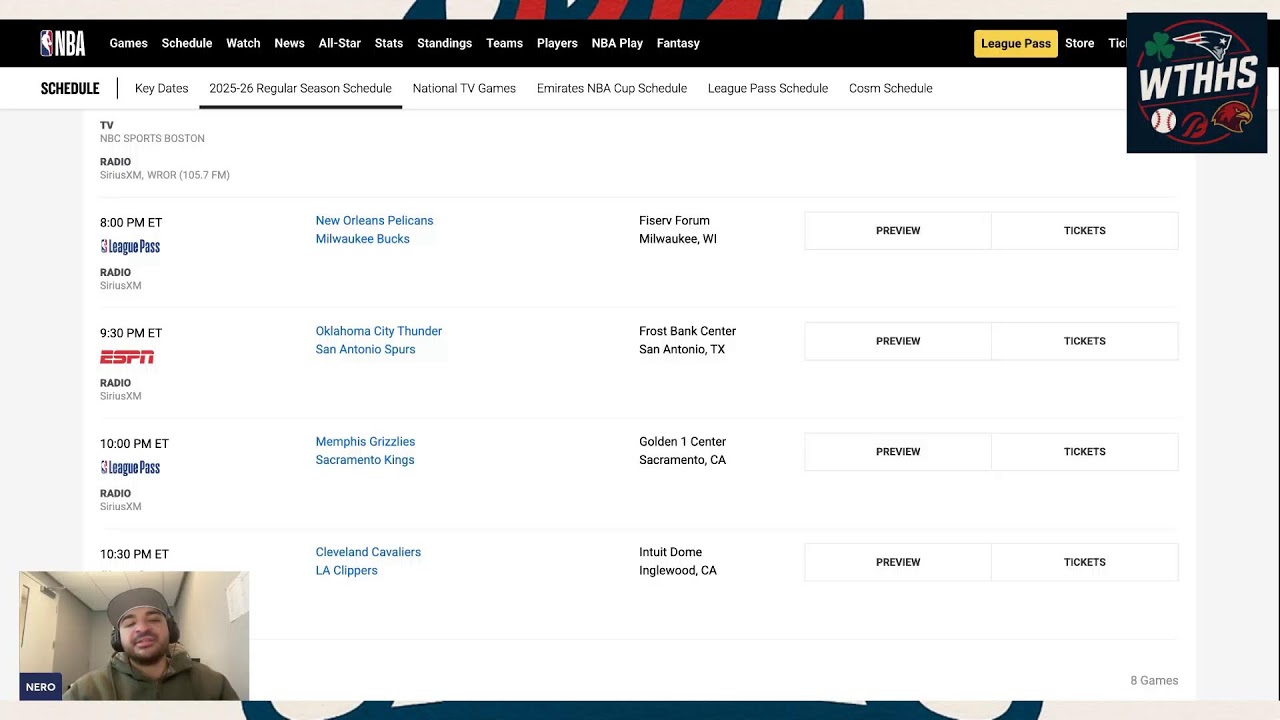Preview the Thunder at Spurs game
The height and width of the screenshot is (720, 1280).
(898, 341)
